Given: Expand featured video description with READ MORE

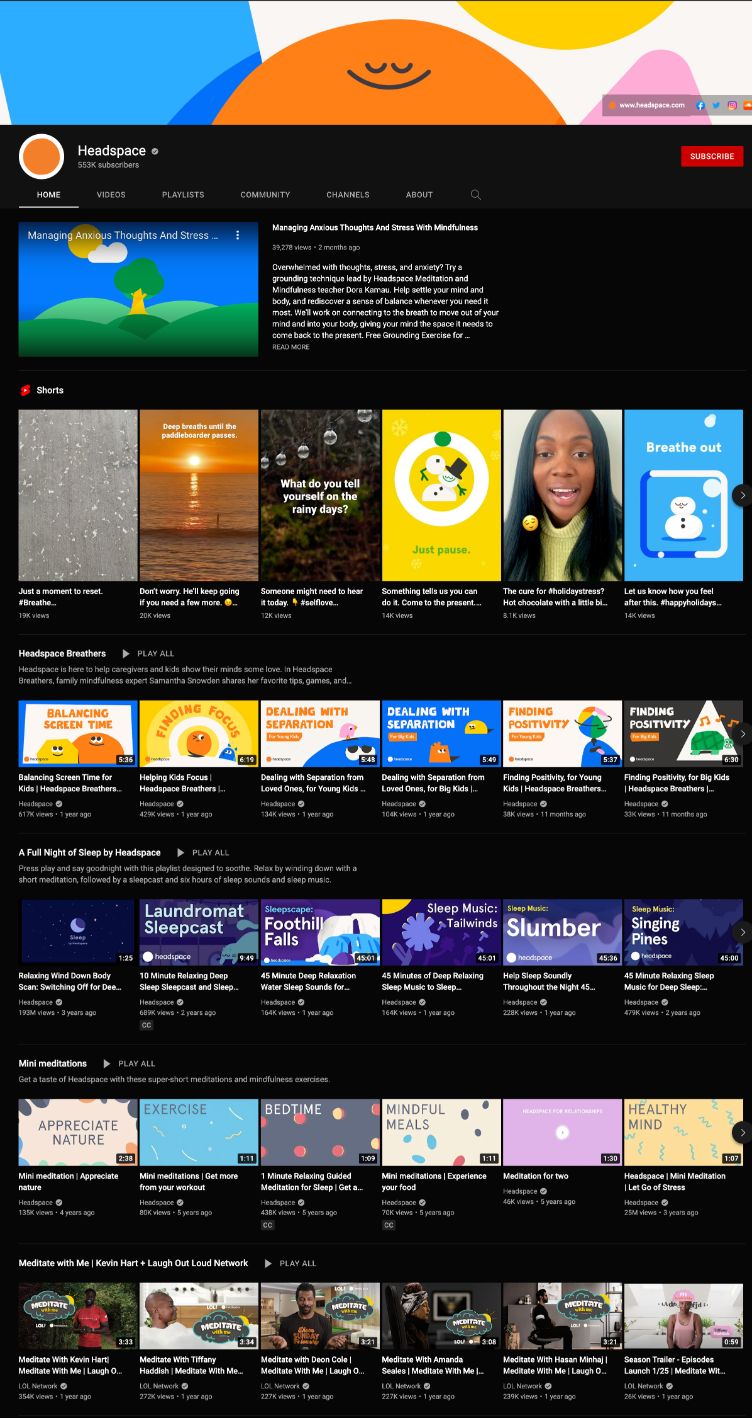Looking at the screenshot, I should 291,347.
